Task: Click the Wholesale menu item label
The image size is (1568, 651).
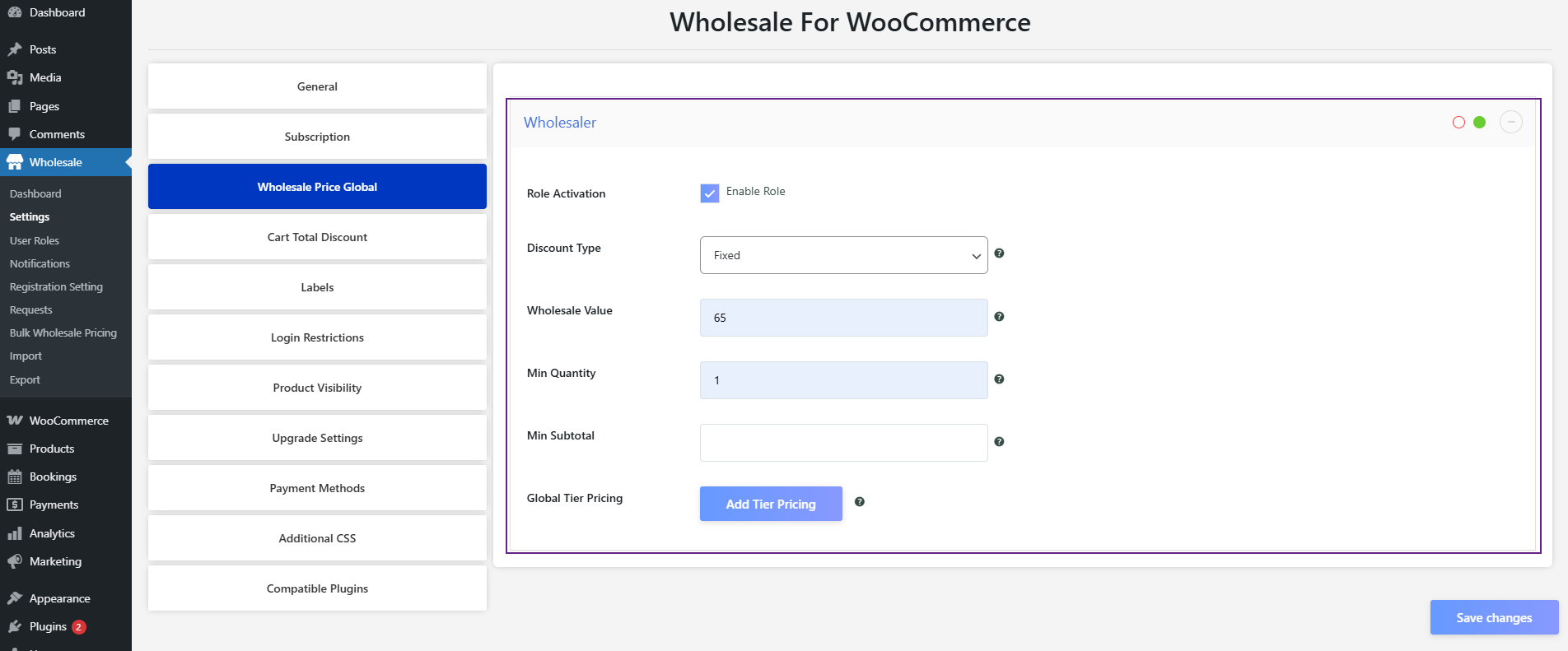Action: (56, 162)
